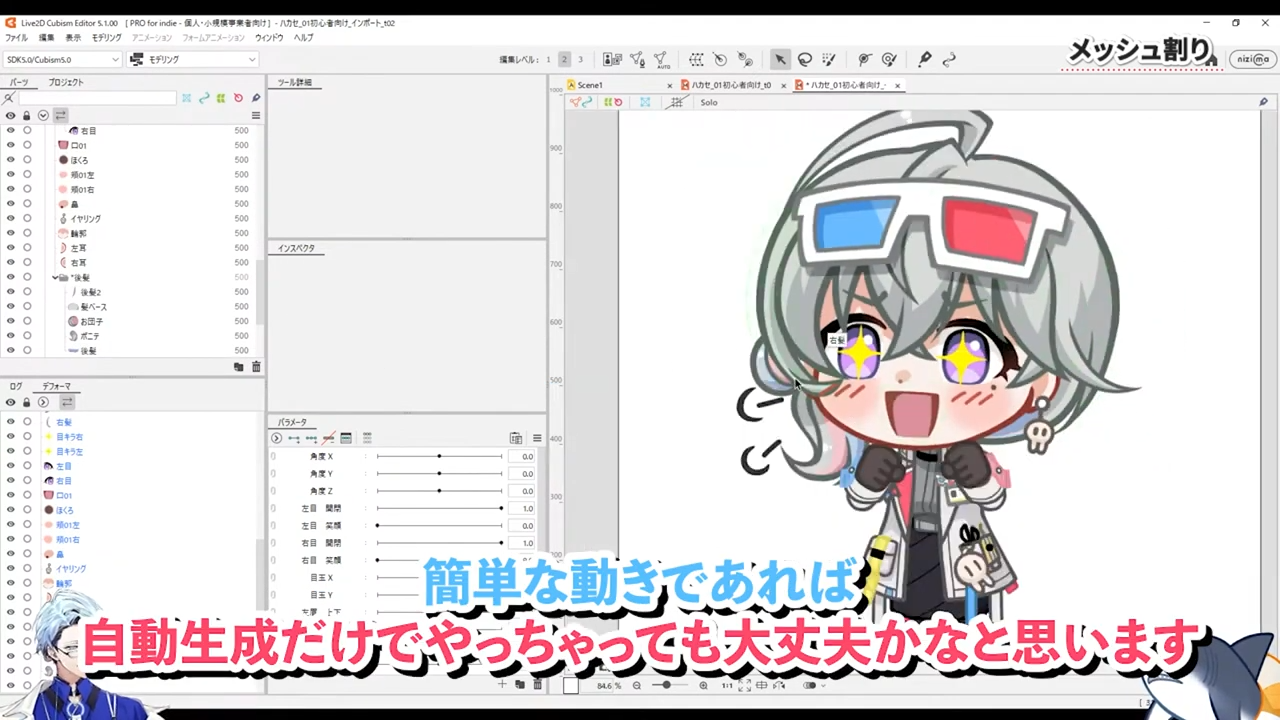
Task: Click the Solo button above the canvas
Action: click(x=708, y=102)
